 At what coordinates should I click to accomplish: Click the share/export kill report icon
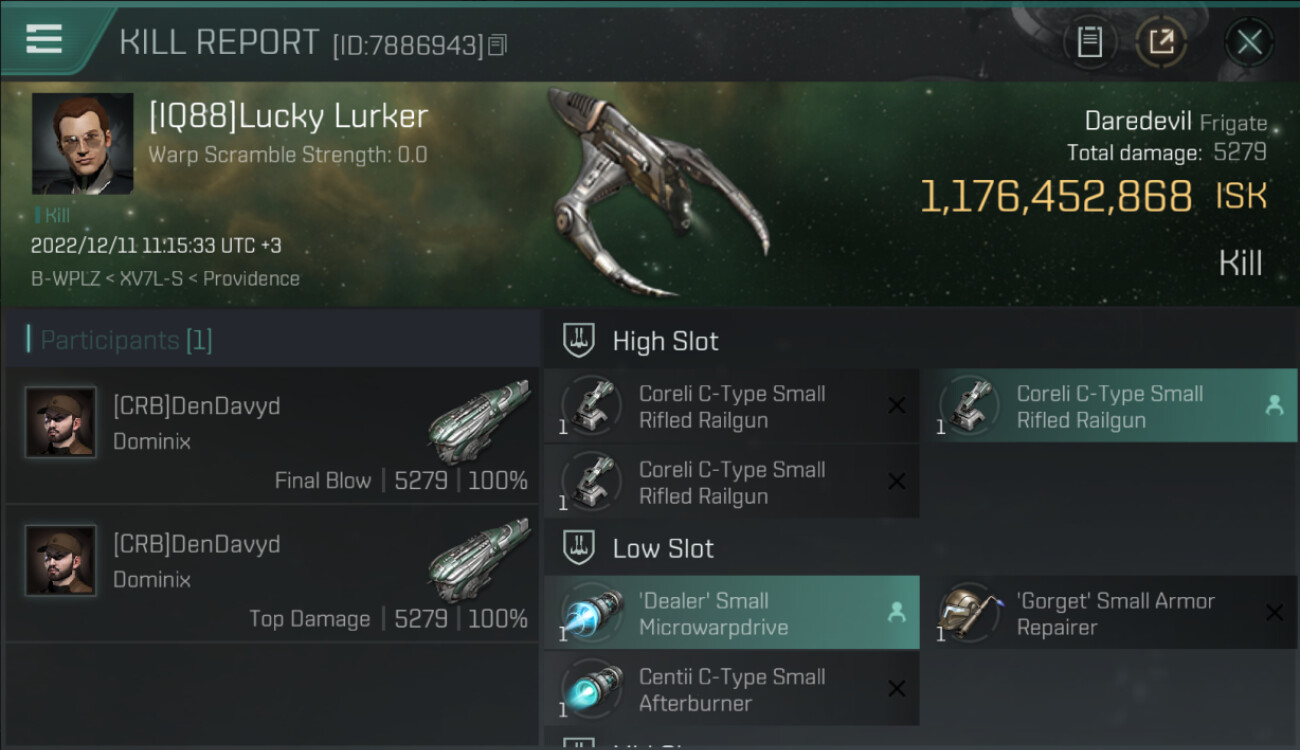1161,42
